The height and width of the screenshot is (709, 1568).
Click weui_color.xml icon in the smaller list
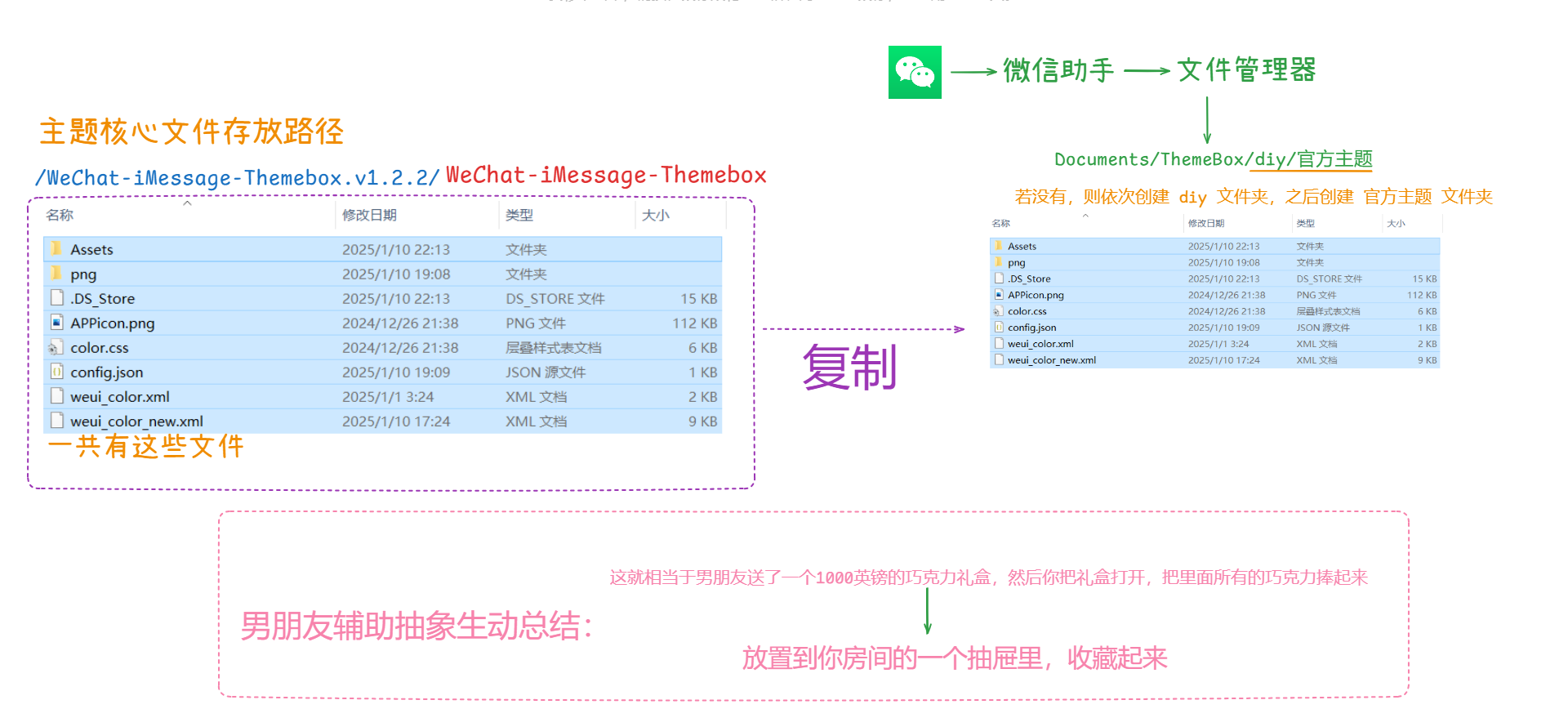point(999,344)
